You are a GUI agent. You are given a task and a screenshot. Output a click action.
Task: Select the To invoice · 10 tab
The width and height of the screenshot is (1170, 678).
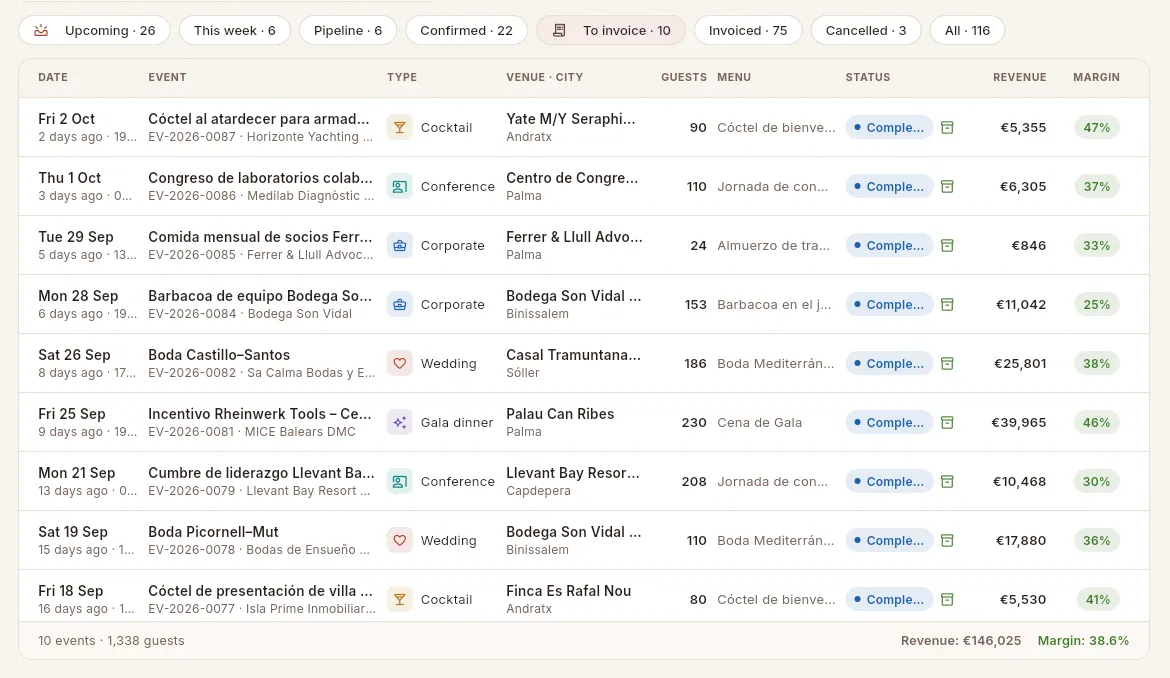611,31
